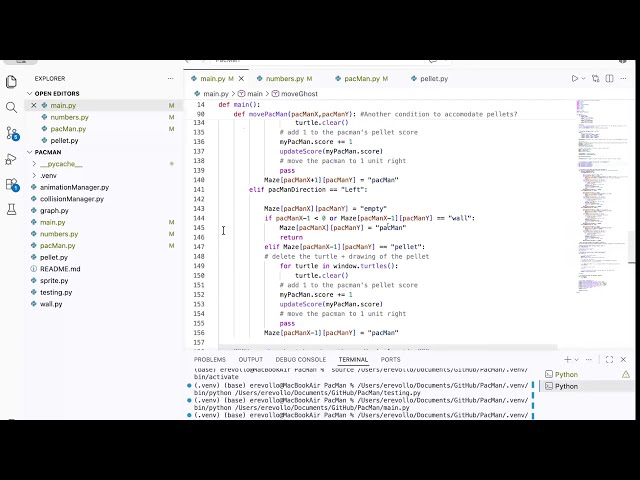This screenshot has width=640, height=480.
Task: Select pacMan.py in Open Editors
Action: [x=68, y=129]
